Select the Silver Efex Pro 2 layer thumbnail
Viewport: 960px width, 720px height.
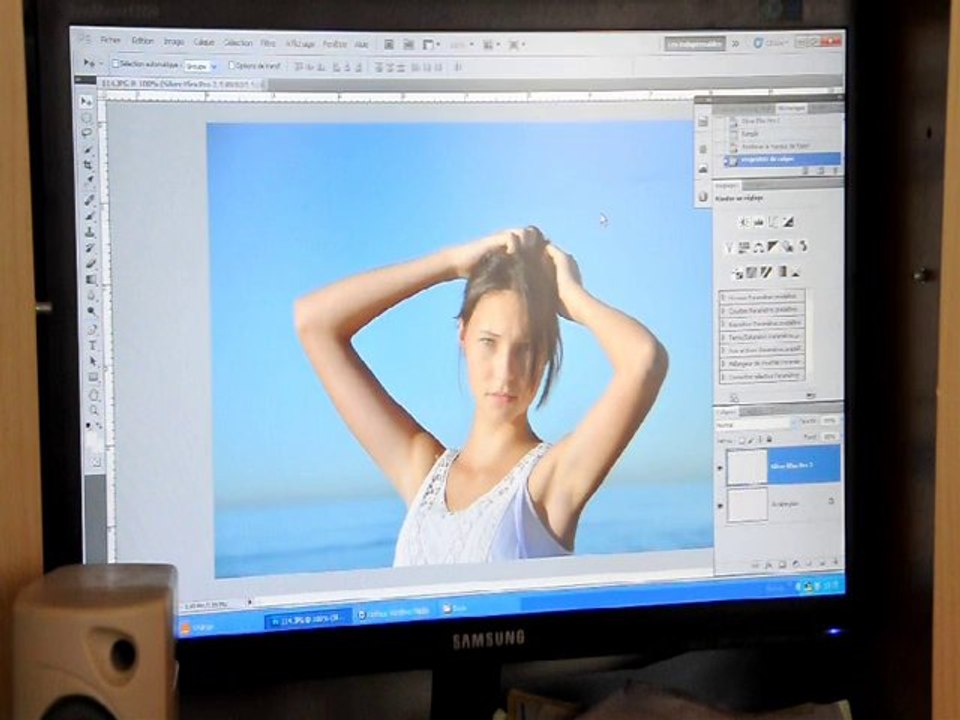tap(747, 467)
